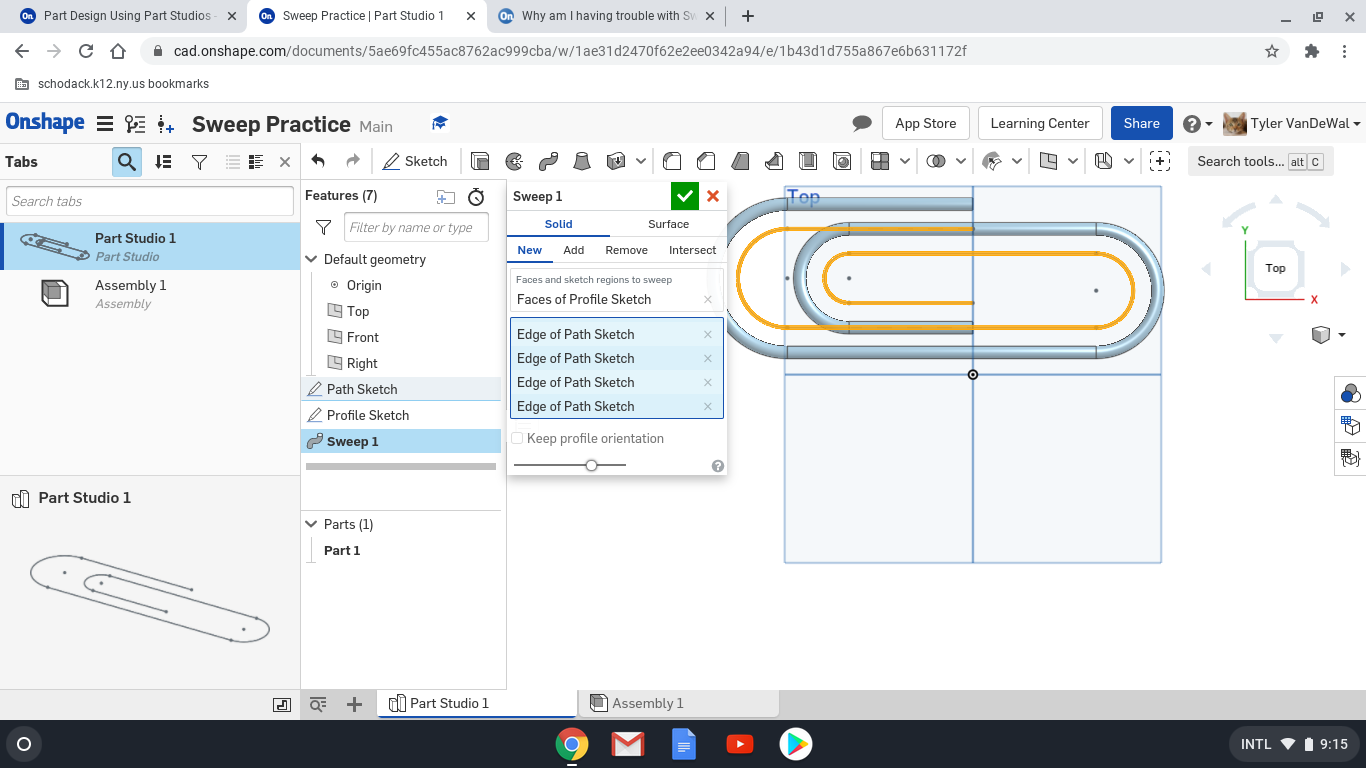Open comments speech bubble icon
Image resolution: width=1366 pixels, height=768 pixels.
point(862,123)
